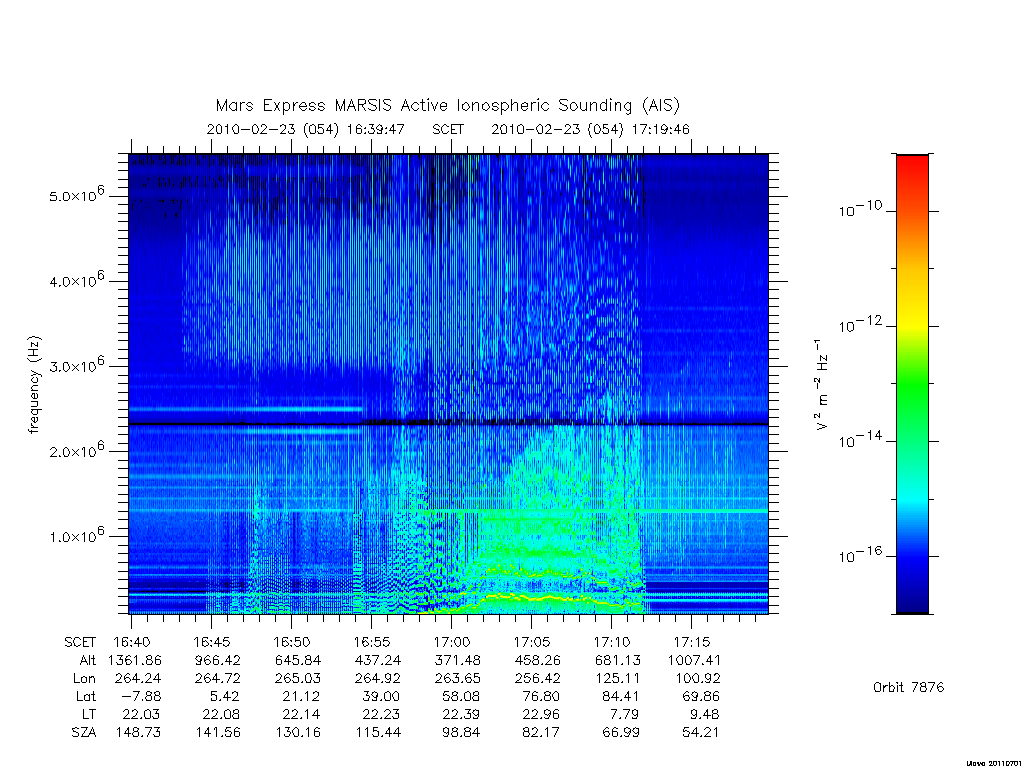Click local time value '7.79'

(x=624, y=714)
